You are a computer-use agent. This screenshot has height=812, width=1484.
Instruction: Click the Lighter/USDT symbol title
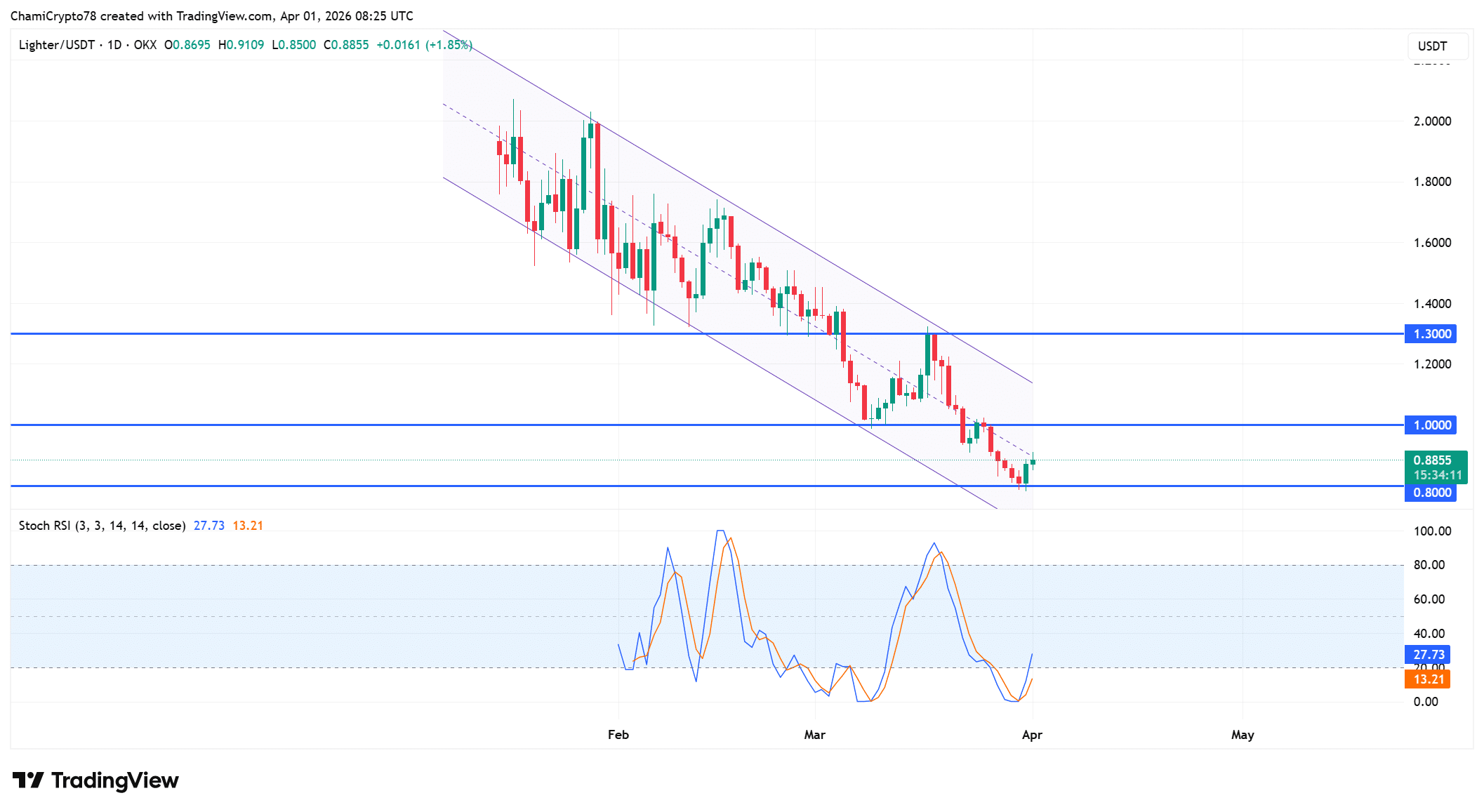coord(56,45)
